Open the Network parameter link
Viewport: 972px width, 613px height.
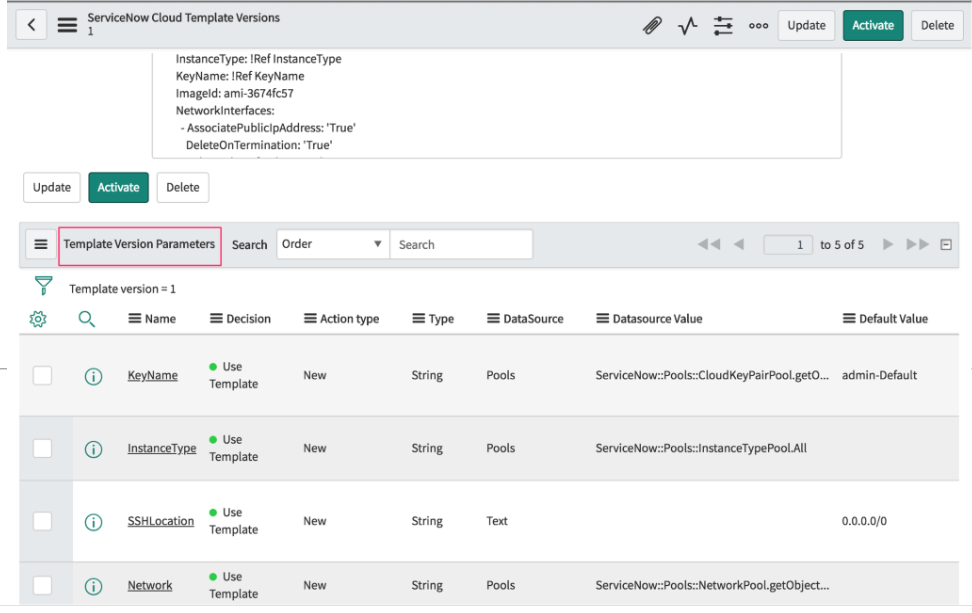point(150,585)
